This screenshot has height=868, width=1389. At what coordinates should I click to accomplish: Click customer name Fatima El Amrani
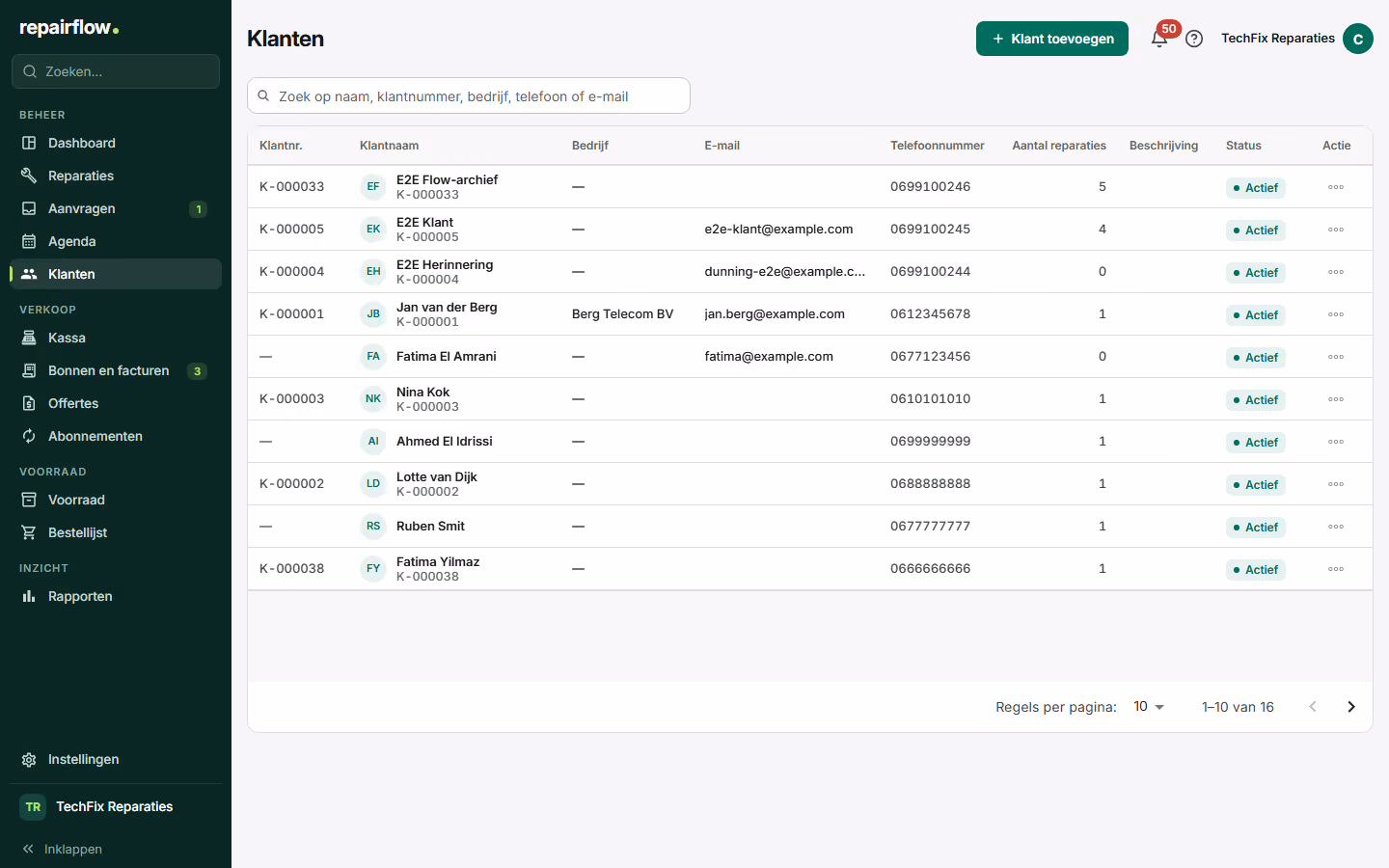[x=446, y=356]
